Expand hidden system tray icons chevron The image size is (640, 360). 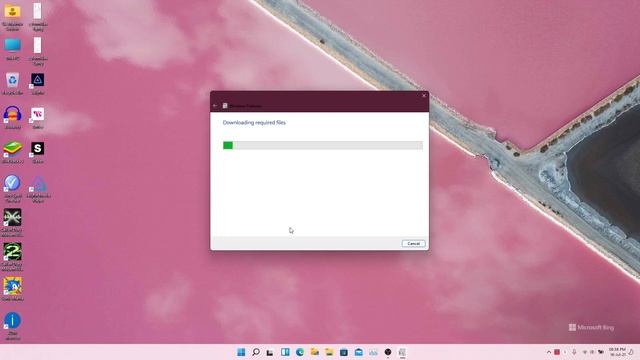tap(549, 352)
